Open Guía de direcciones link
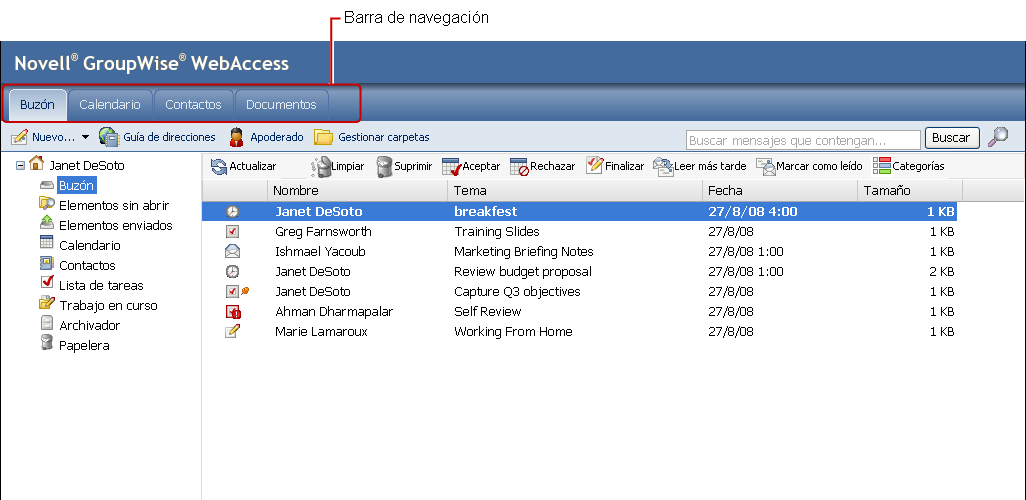1026x500 pixels. (169, 137)
